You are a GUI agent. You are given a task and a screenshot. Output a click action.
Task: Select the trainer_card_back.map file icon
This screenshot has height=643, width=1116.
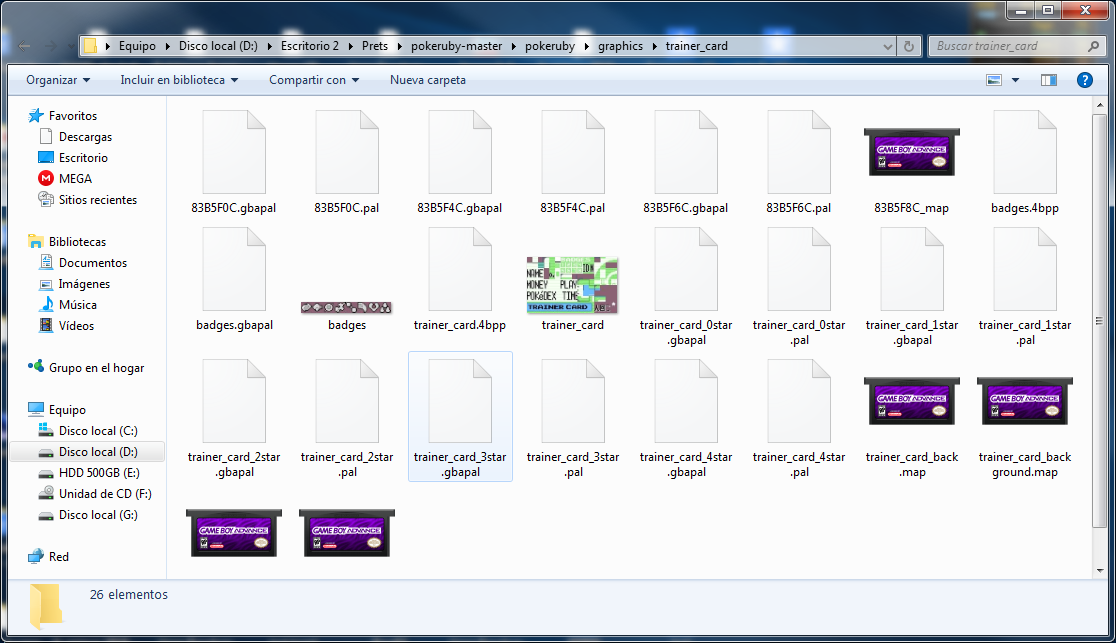click(x=911, y=403)
